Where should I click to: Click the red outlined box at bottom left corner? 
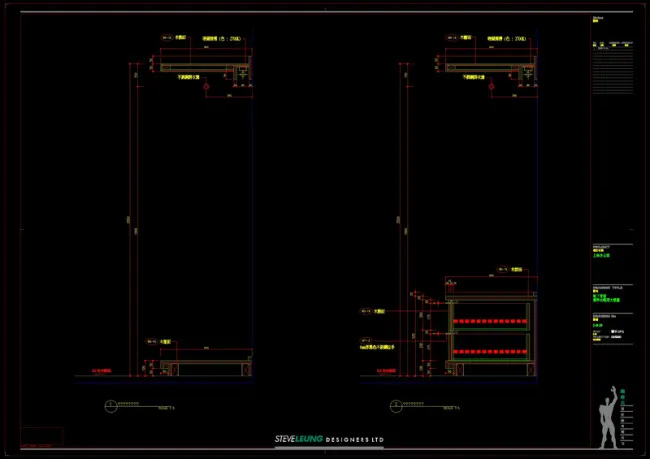tap(40, 436)
